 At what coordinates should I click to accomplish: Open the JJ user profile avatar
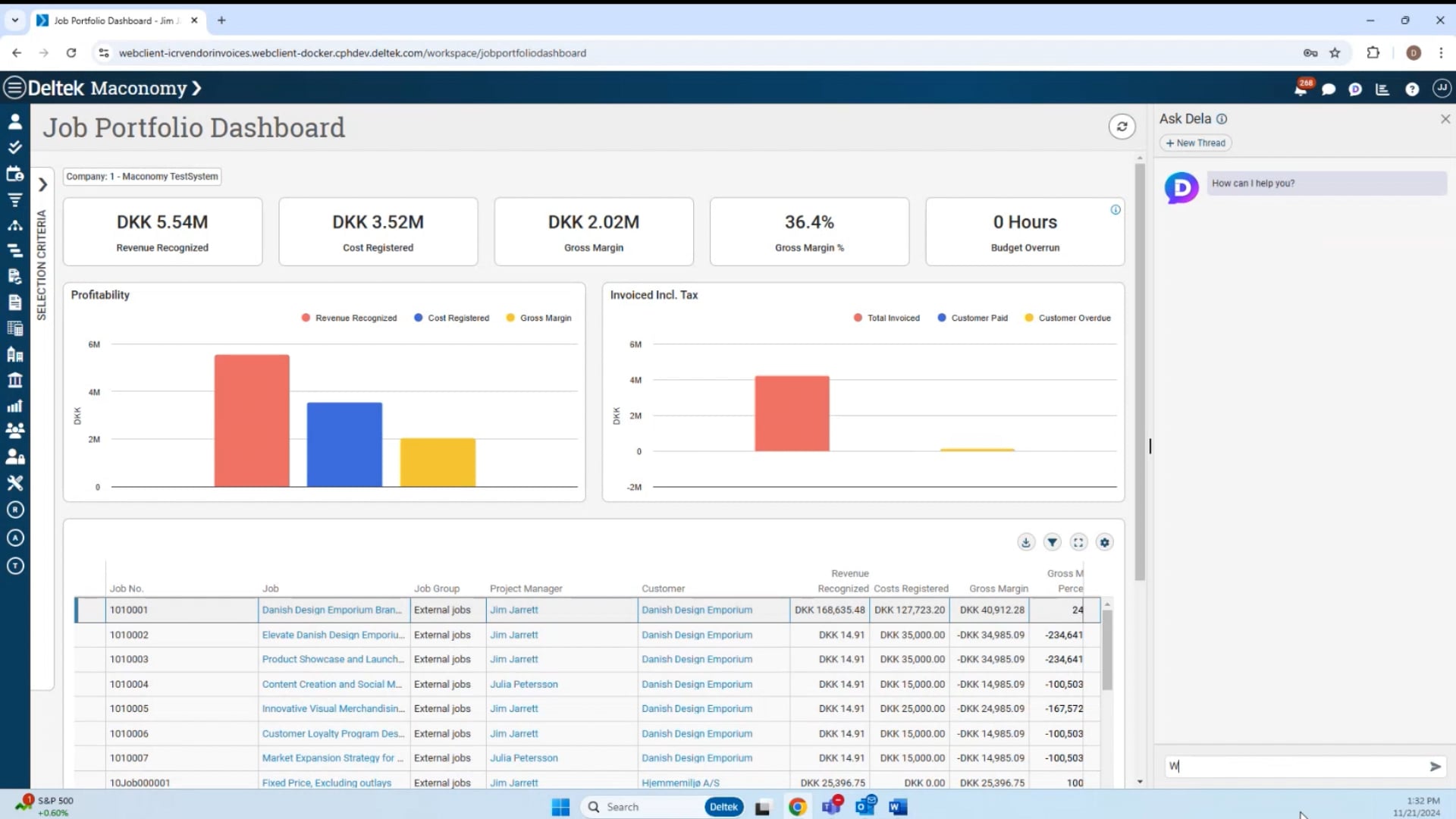point(1442,89)
